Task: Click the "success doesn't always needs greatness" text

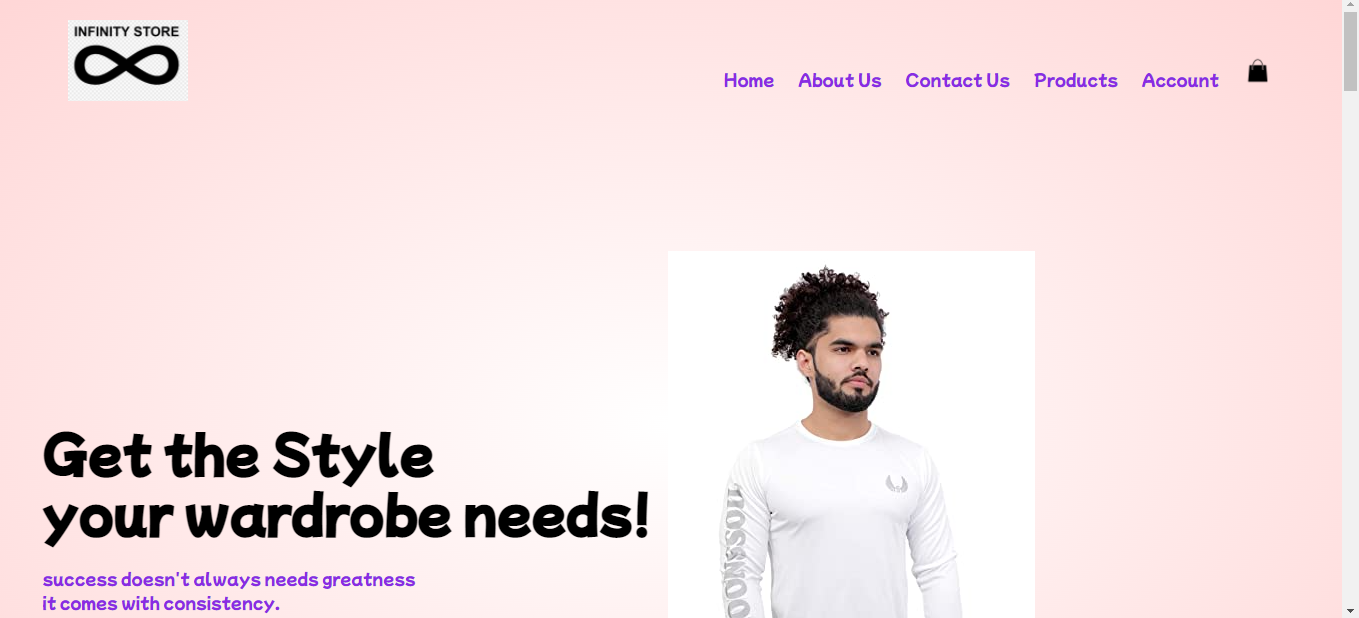Action: point(229,580)
